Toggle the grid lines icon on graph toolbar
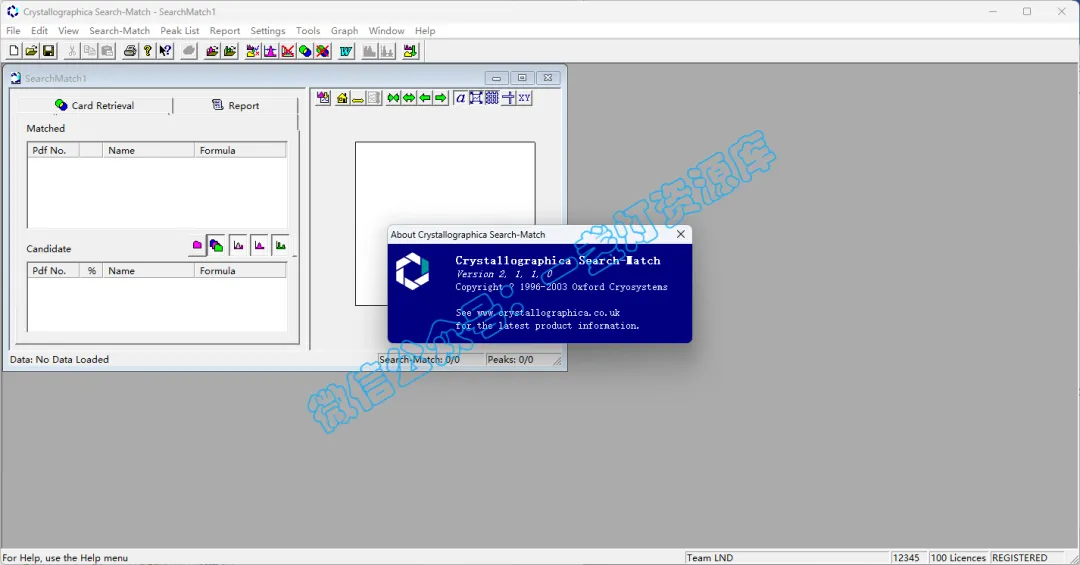The image size is (1080, 565). [492, 98]
